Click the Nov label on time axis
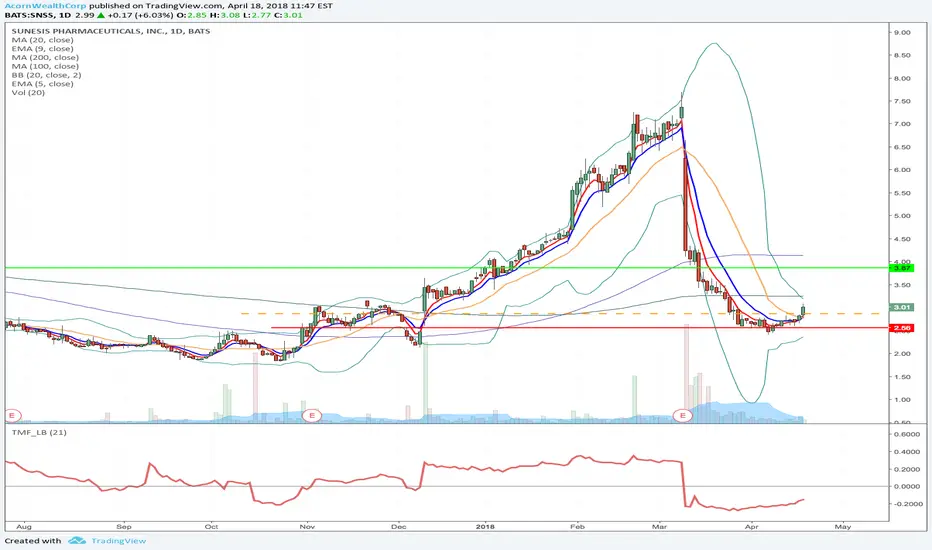932x550 pixels. point(307,526)
